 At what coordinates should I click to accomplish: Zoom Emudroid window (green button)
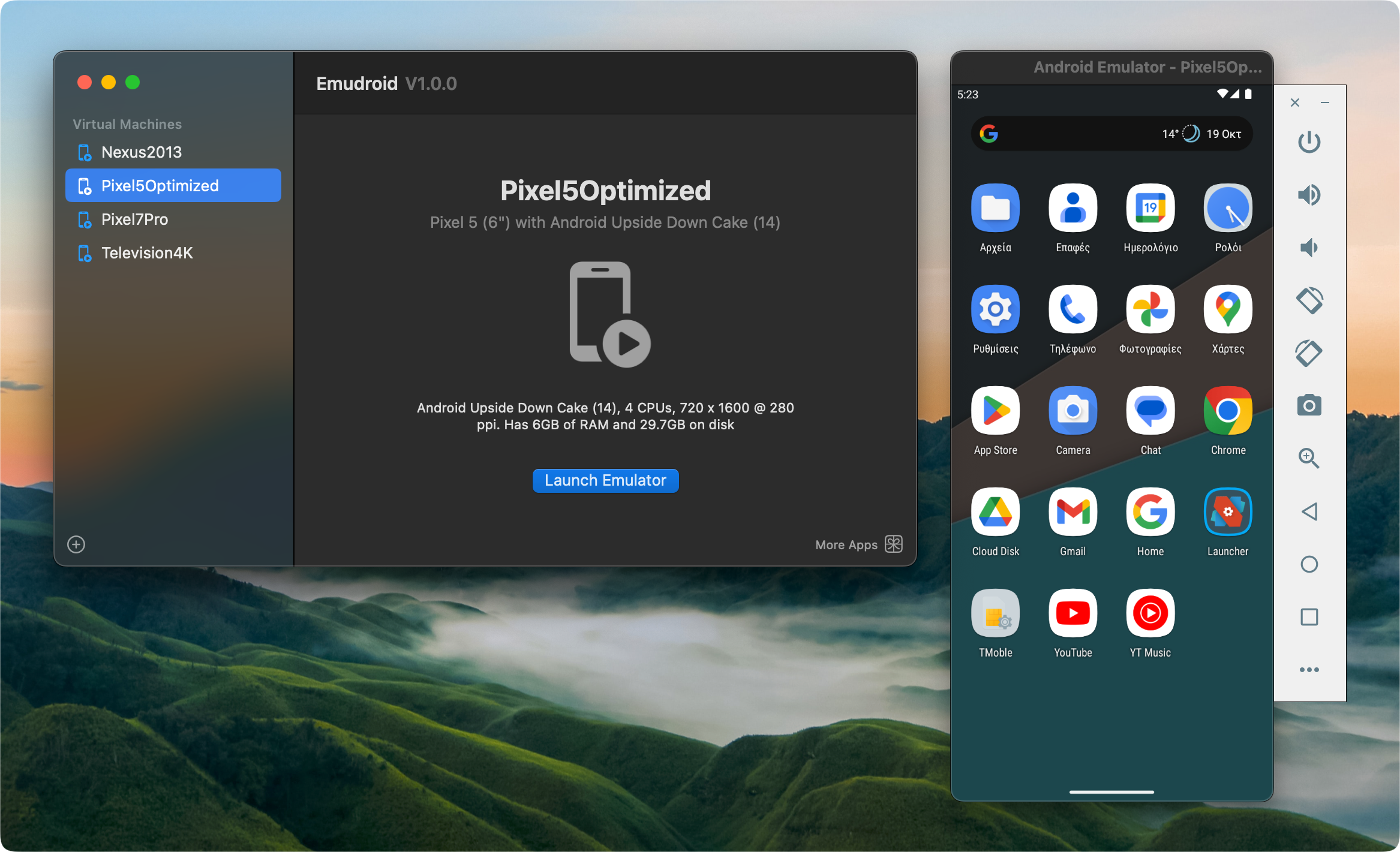click(x=133, y=82)
